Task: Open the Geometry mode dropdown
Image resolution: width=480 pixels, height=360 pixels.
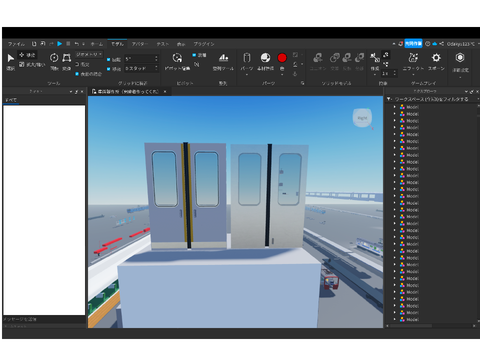Action: 89,54
